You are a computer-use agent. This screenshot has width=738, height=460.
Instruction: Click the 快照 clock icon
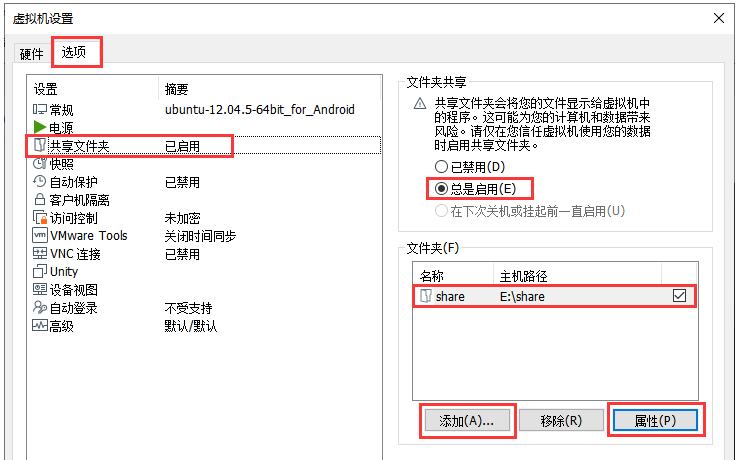(x=40, y=163)
